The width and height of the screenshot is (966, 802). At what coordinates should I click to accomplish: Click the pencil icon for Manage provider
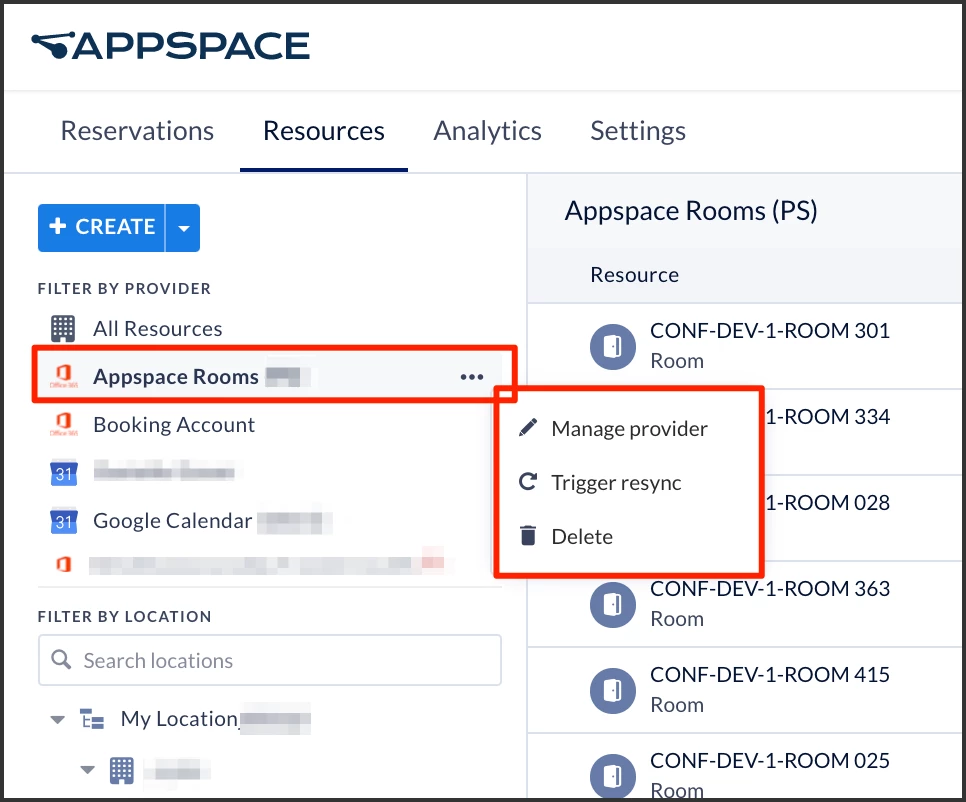528,427
